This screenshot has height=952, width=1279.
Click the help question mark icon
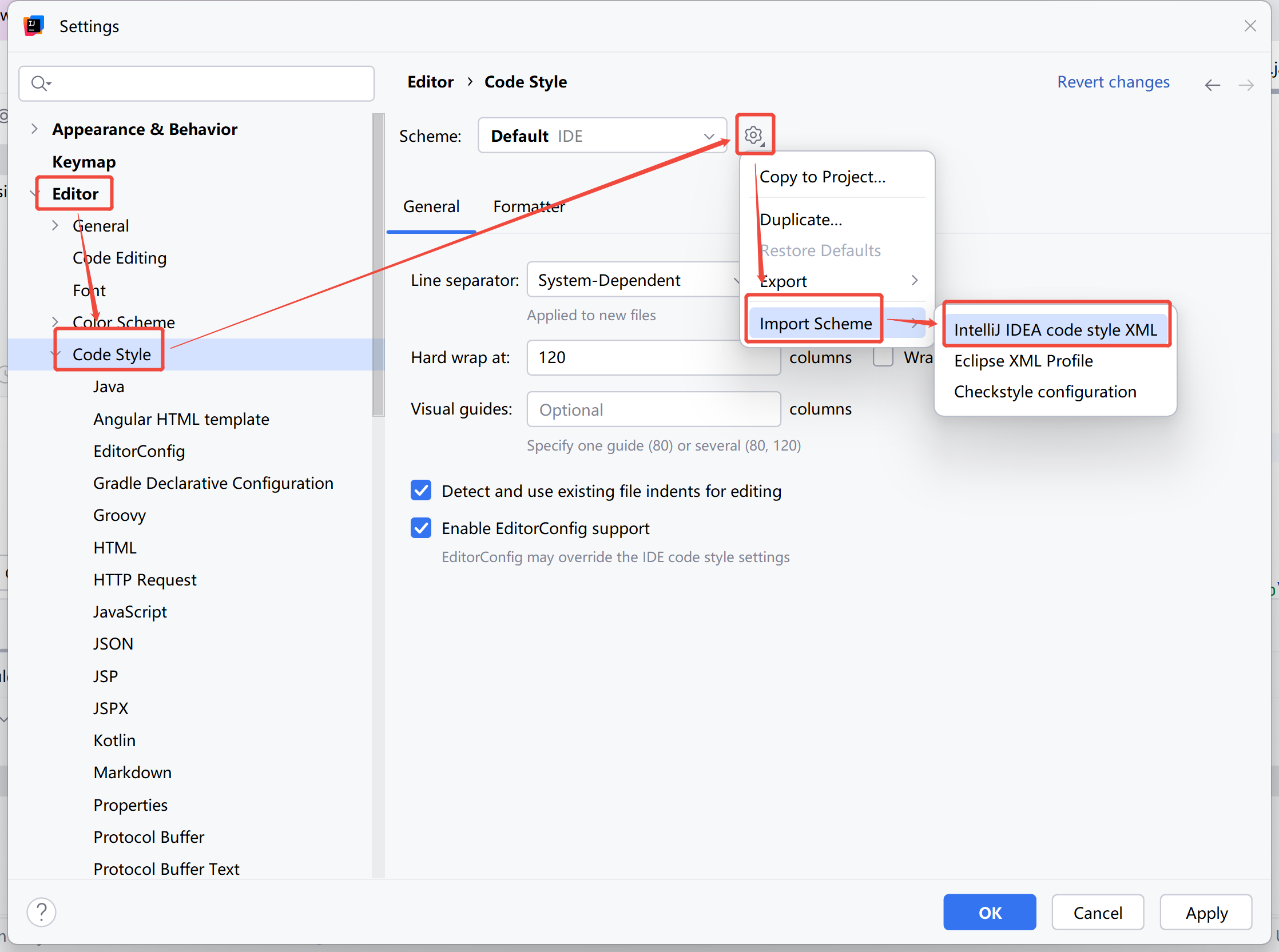(42, 912)
